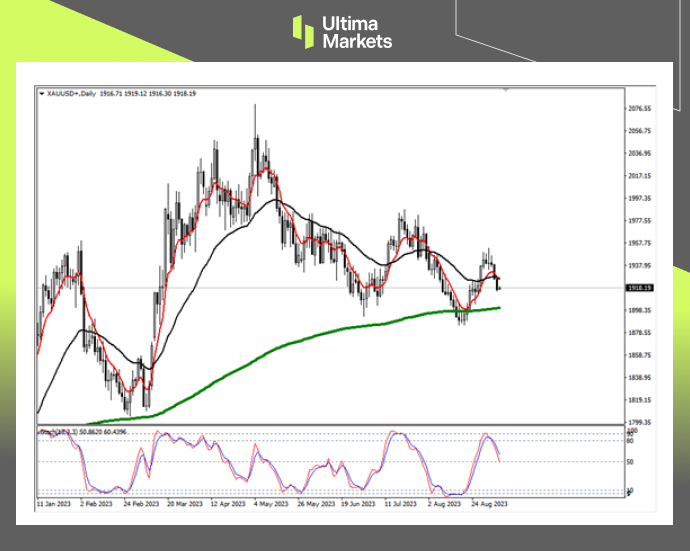The image size is (690, 551).
Task: Click the 1858.75 price axis label
Action: click(638, 355)
